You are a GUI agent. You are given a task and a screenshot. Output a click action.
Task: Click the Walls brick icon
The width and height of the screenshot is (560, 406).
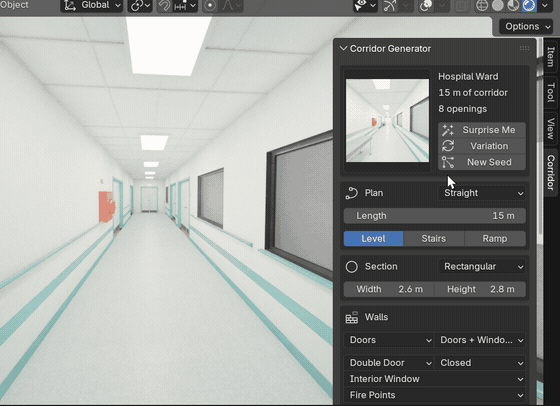click(351, 317)
